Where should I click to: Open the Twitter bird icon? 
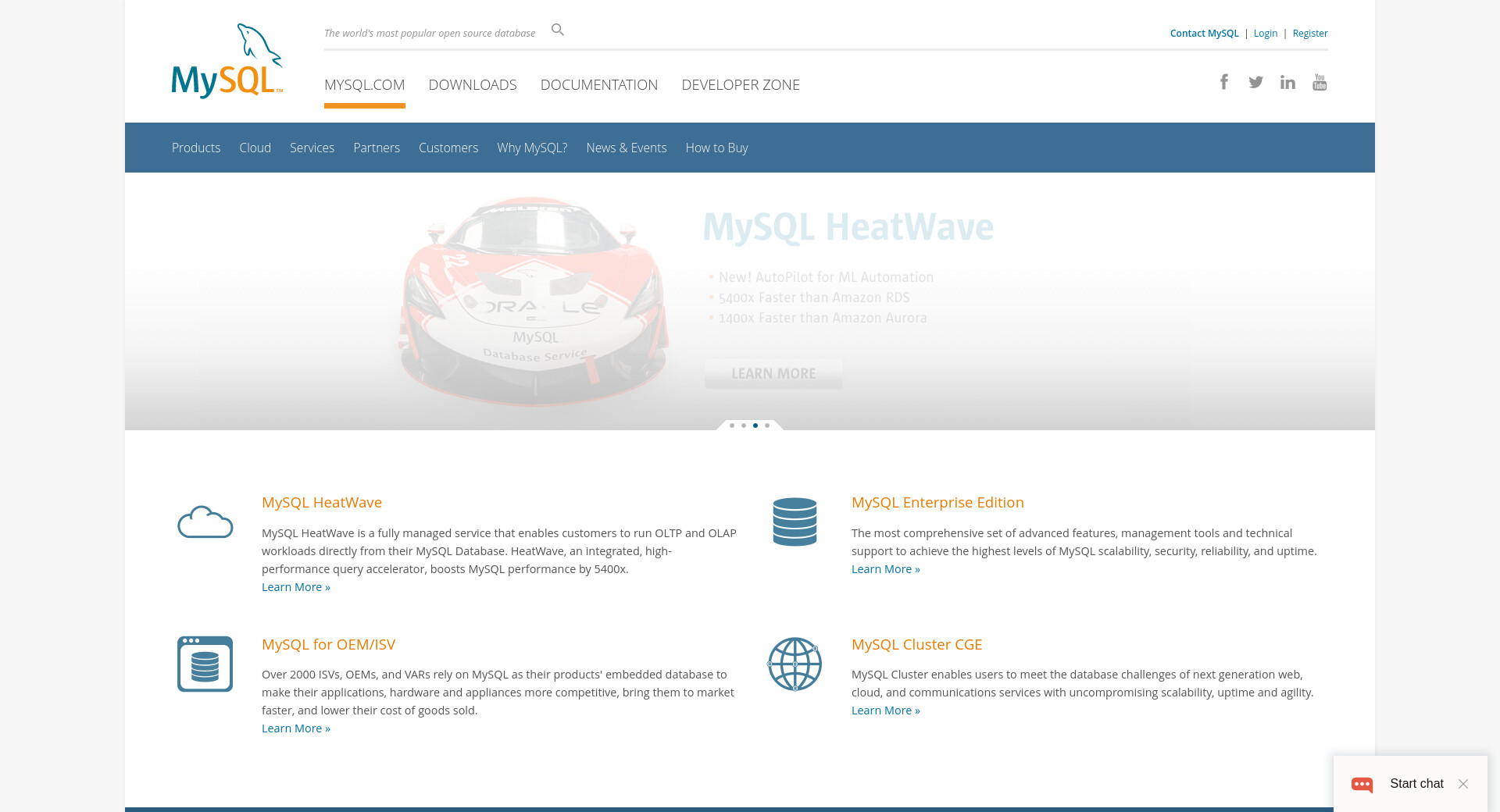[1255, 82]
